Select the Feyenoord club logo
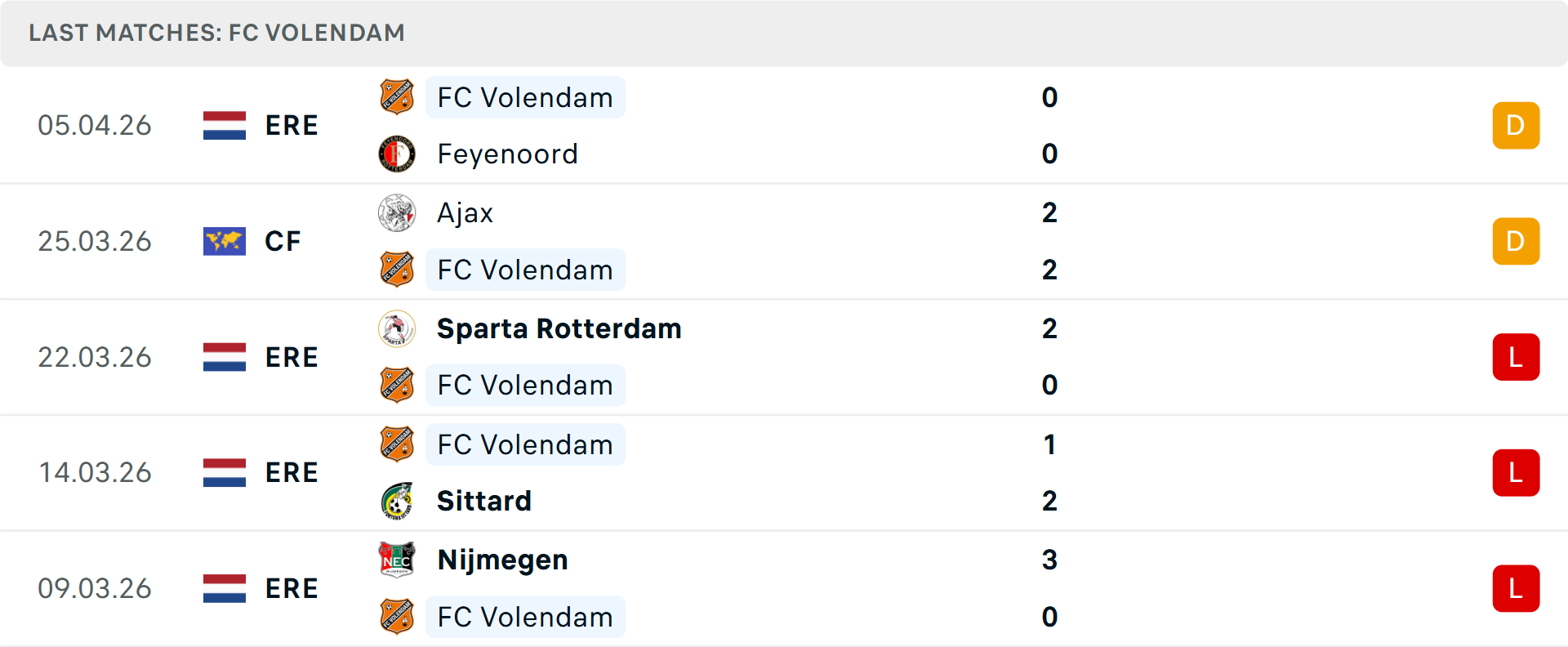 (397, 154)
